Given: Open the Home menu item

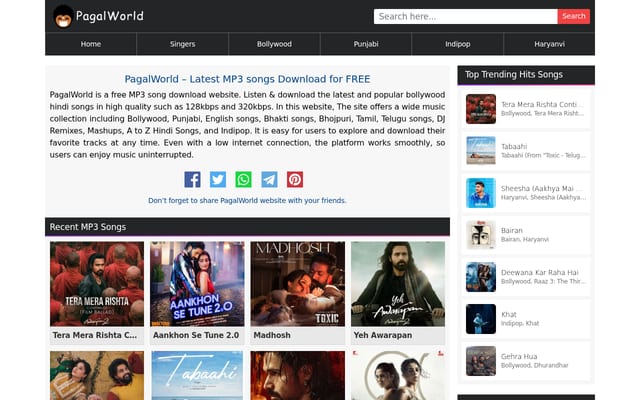Looking at the screenshot, I should tap(91, 44).
